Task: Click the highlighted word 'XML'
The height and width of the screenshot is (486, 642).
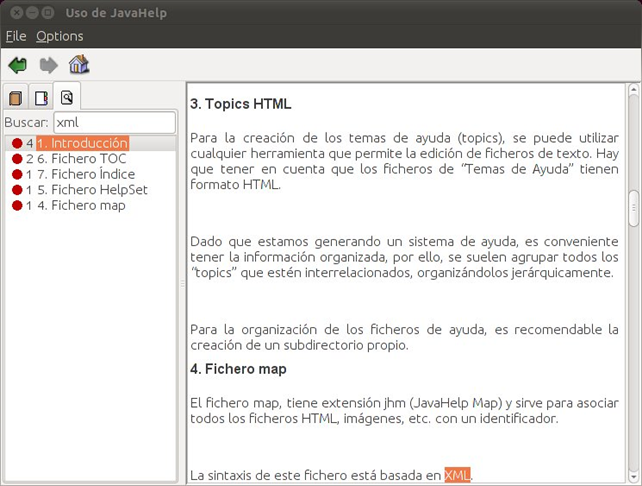Action: click(457, 475)
